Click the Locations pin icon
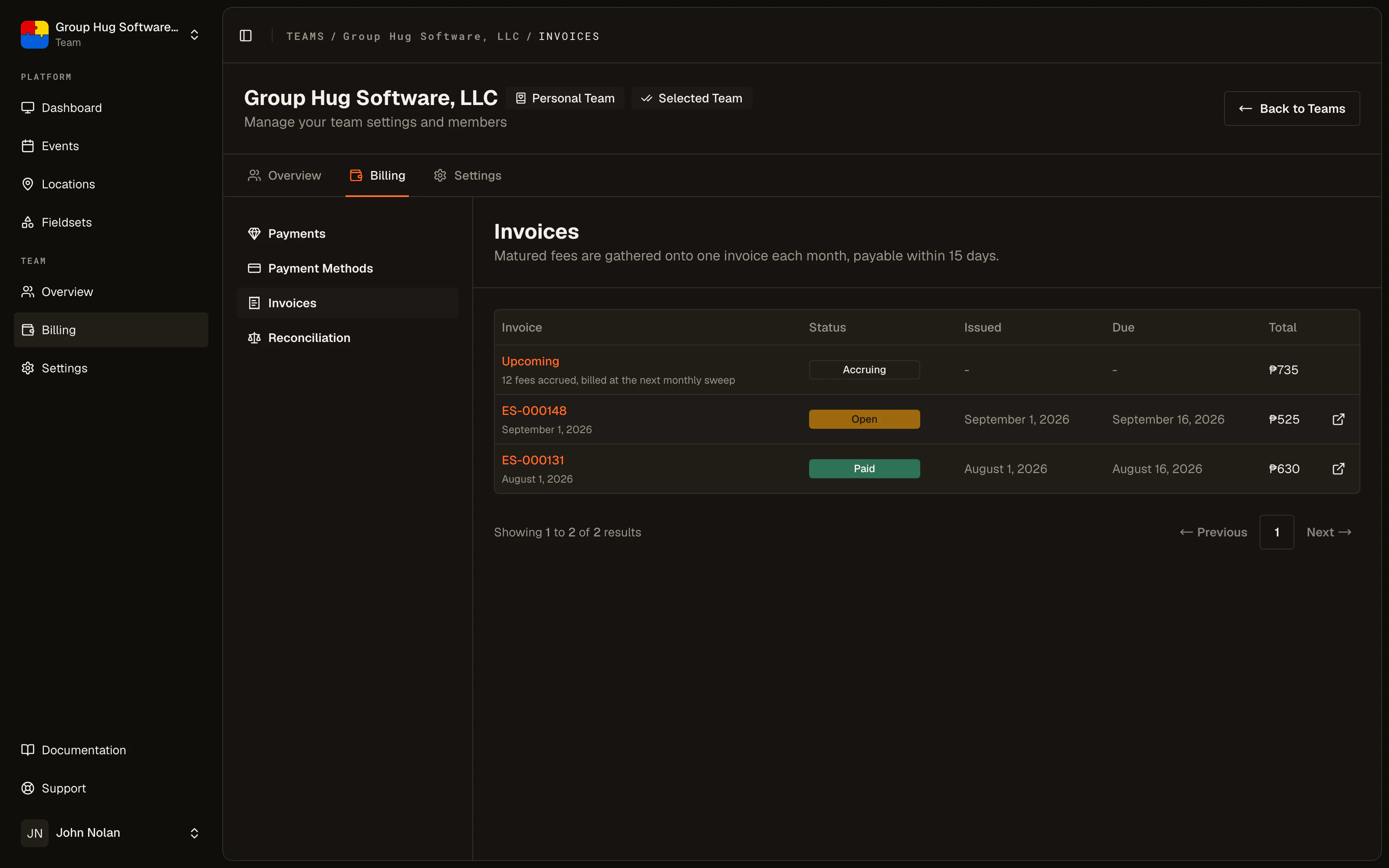The width and height of the screenshot is (1389, 868). 27,184
